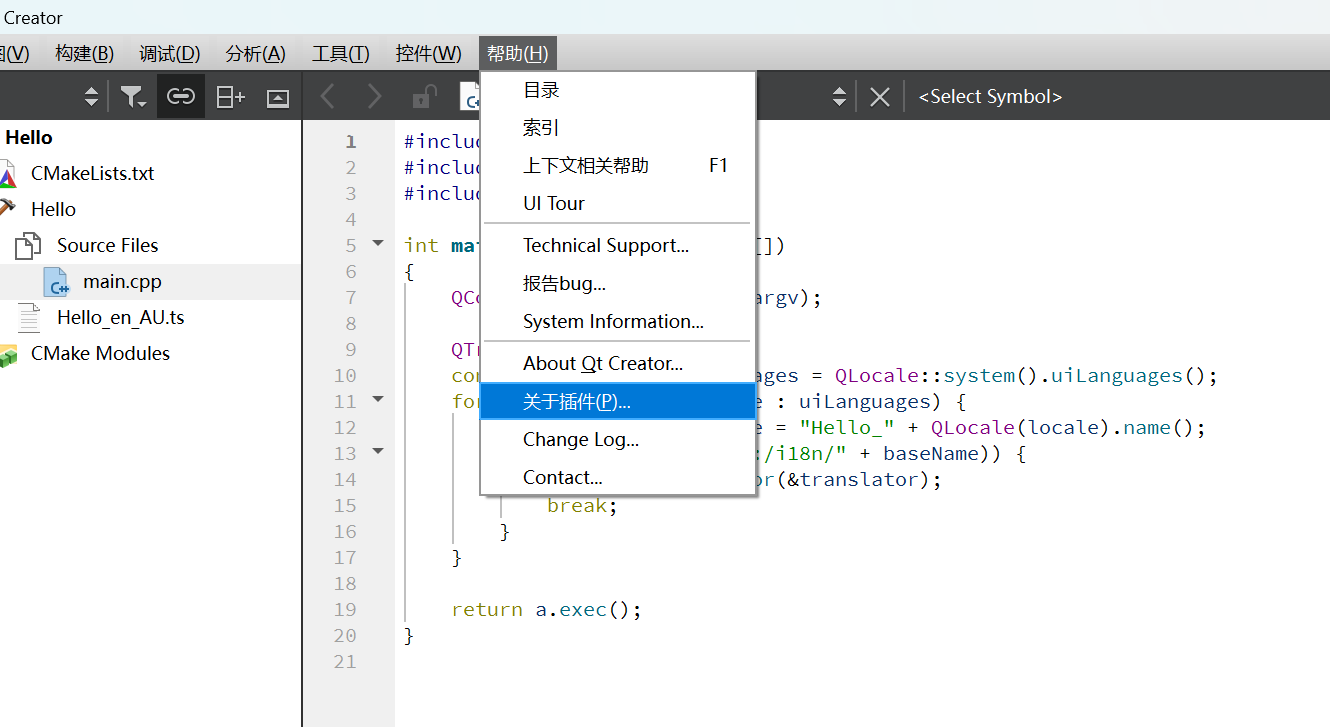Select 报告bug in the Help menu
This screenshot has height=727, width=1330.
(x=564, y=283)
